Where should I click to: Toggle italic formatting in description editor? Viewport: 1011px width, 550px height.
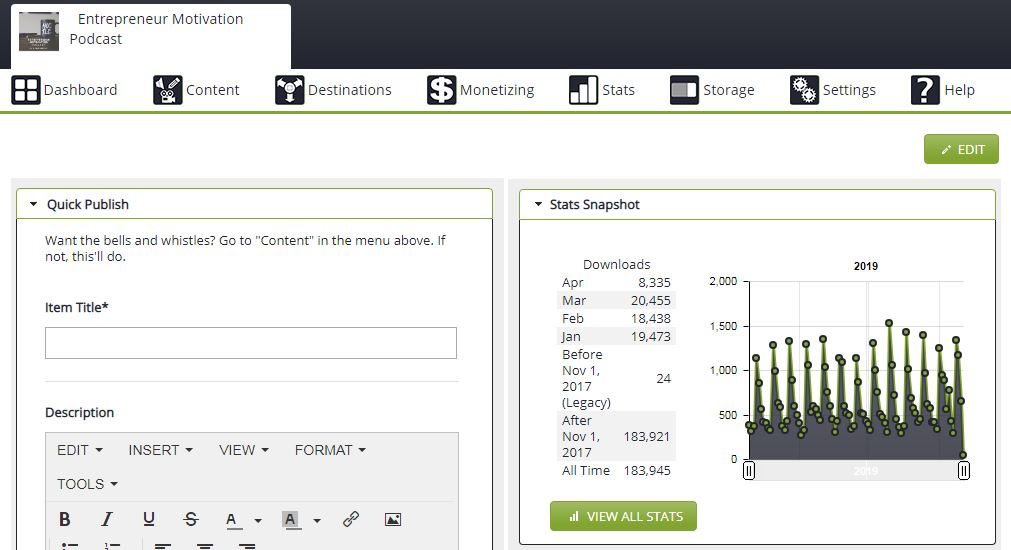click(x=107, y=519)
